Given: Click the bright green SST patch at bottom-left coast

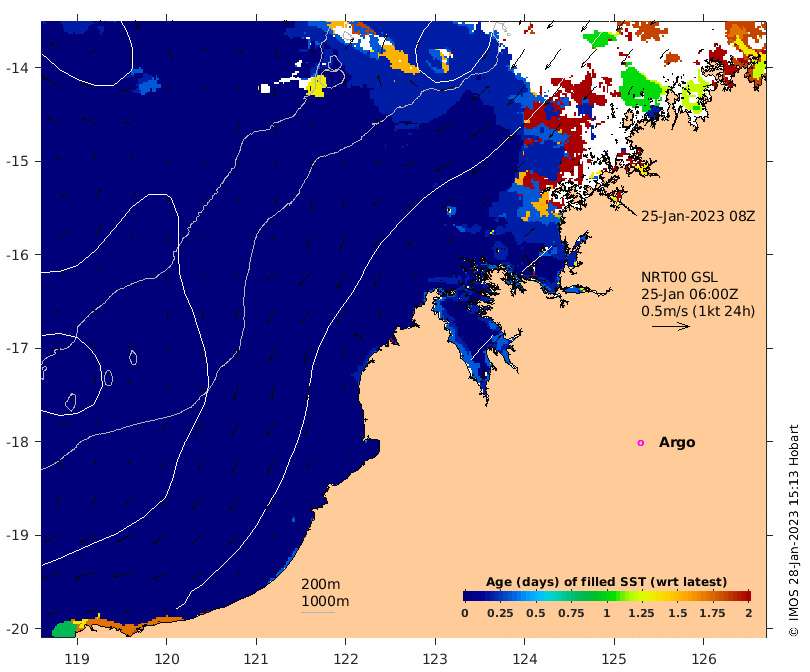Looking at the screenshot, I should click(65, 630).
